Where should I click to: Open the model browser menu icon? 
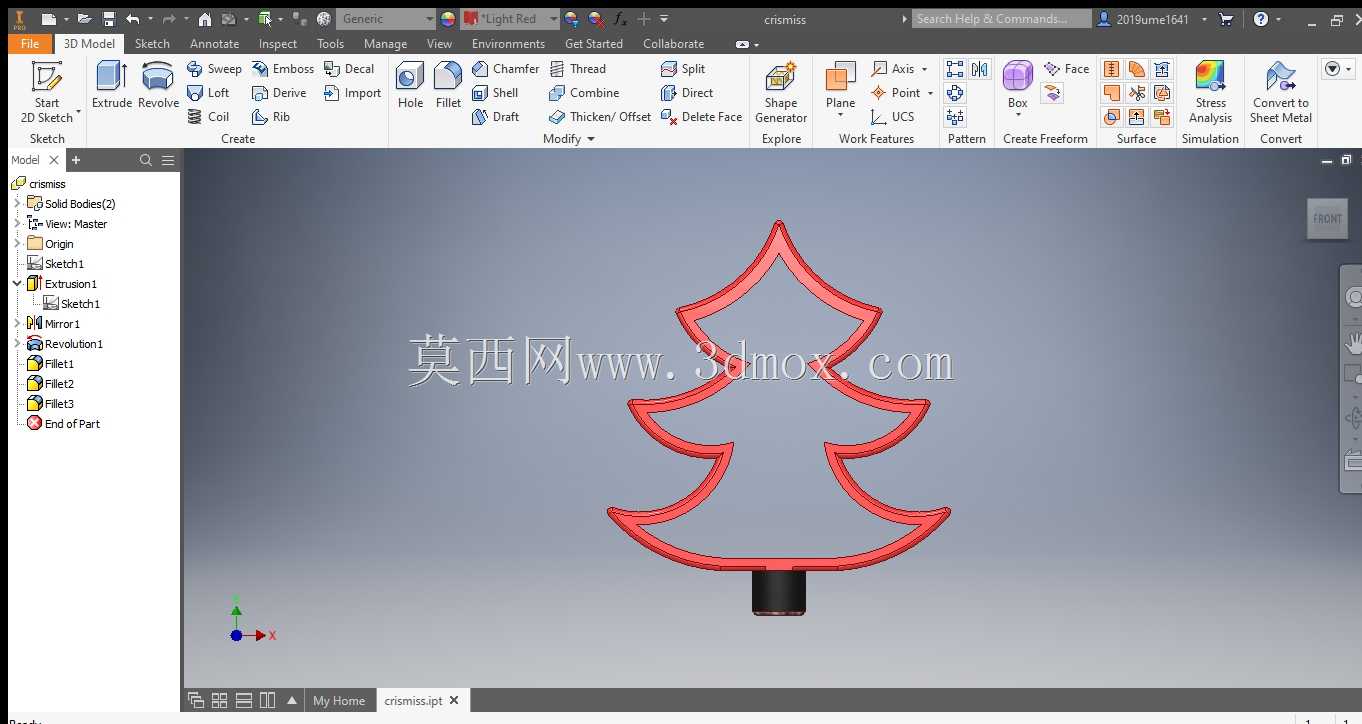click(168, 160)
